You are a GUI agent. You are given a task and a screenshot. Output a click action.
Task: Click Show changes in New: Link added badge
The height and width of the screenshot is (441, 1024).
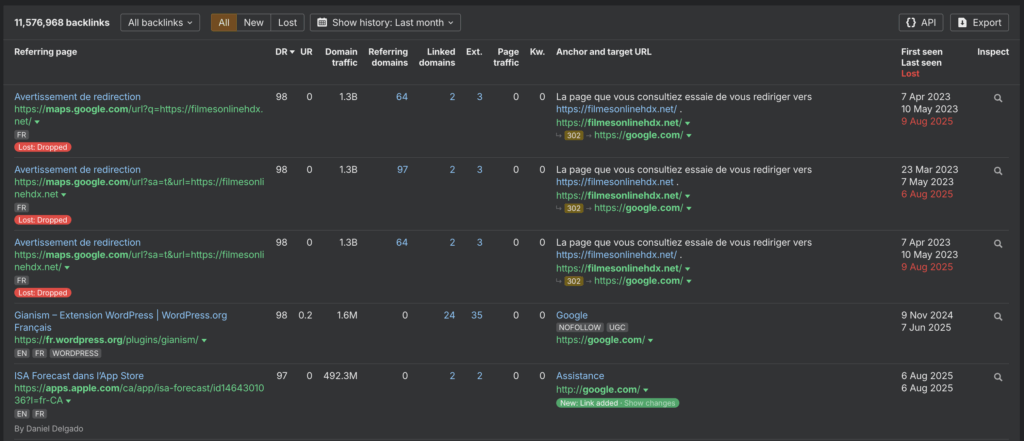651,403
